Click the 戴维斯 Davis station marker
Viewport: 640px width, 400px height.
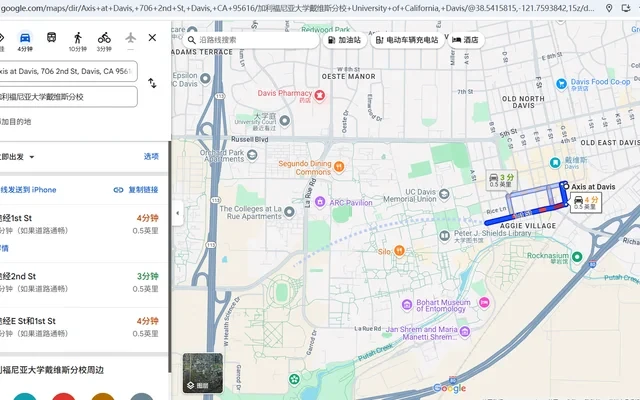[x=555, y=162]
